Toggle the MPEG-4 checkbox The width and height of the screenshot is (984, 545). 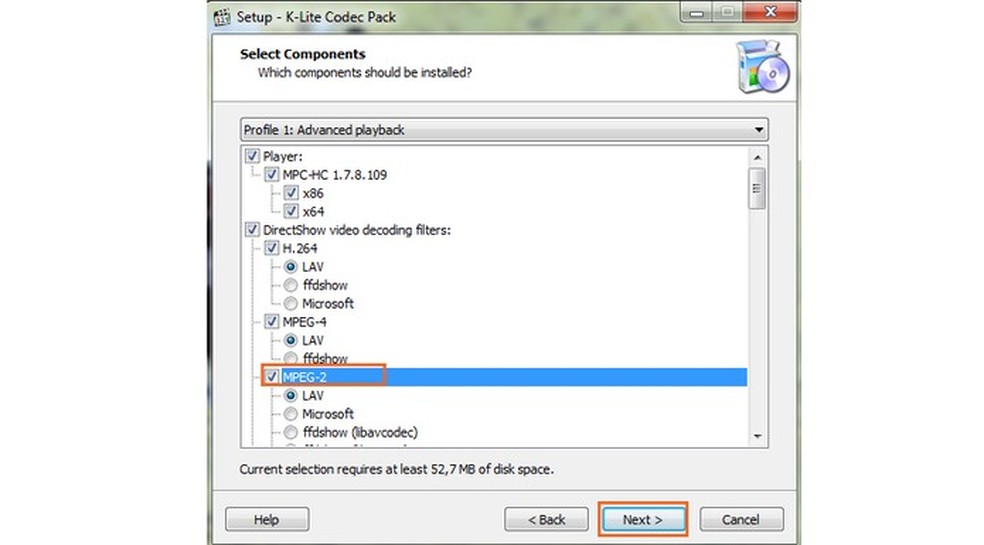click(272, 321)
